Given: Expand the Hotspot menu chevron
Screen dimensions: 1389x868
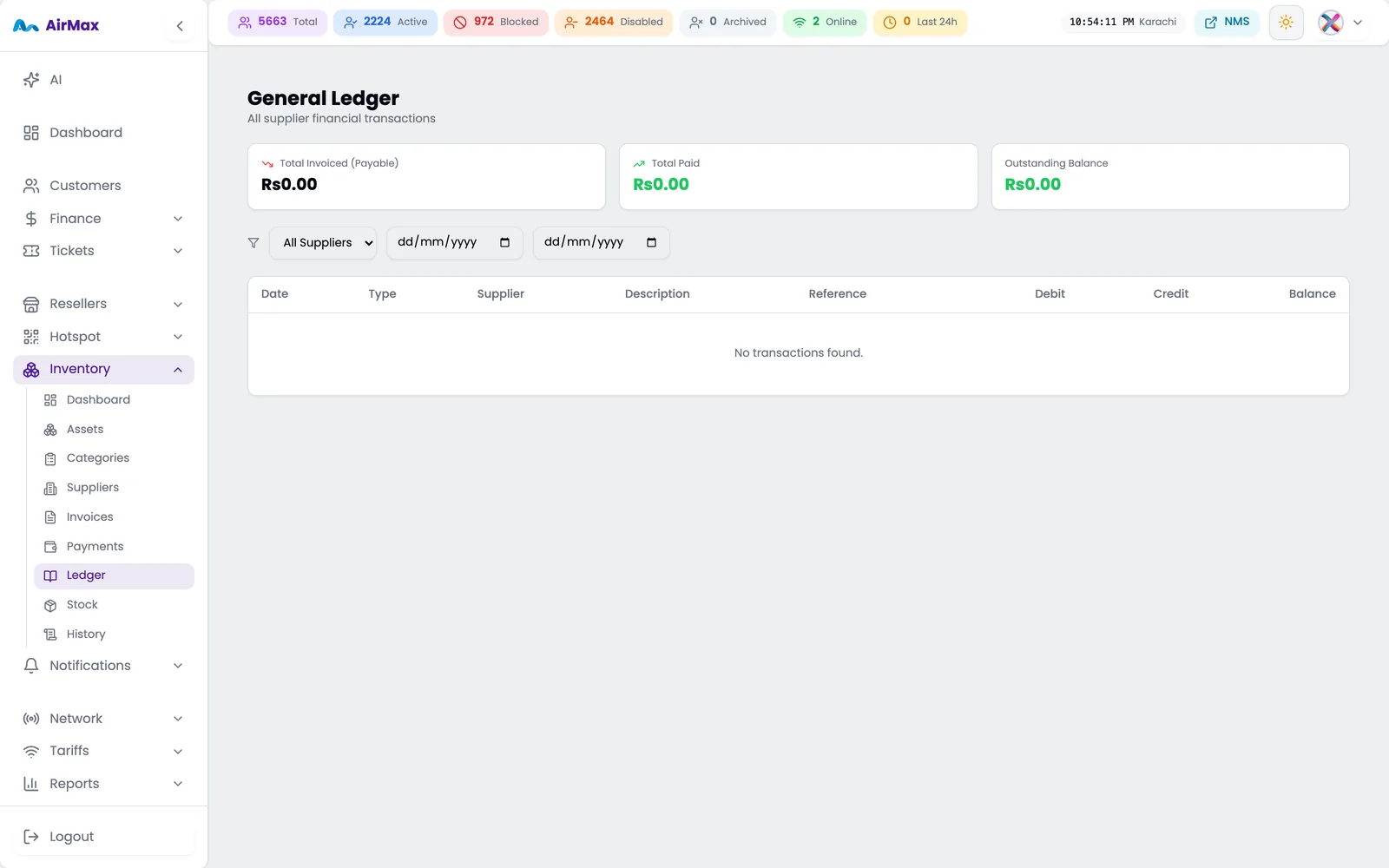Looking at the screenshot, I should (x=178, y=337).
